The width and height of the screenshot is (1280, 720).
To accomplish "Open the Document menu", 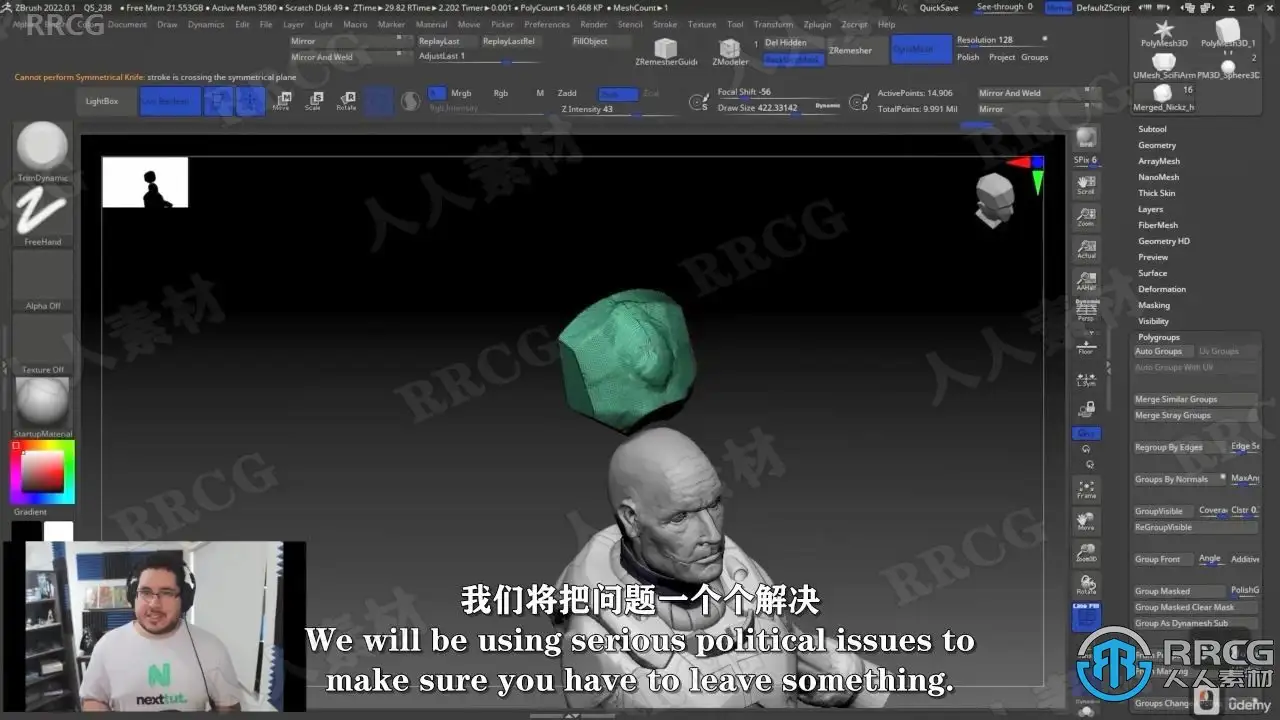I will click(127, 24).
